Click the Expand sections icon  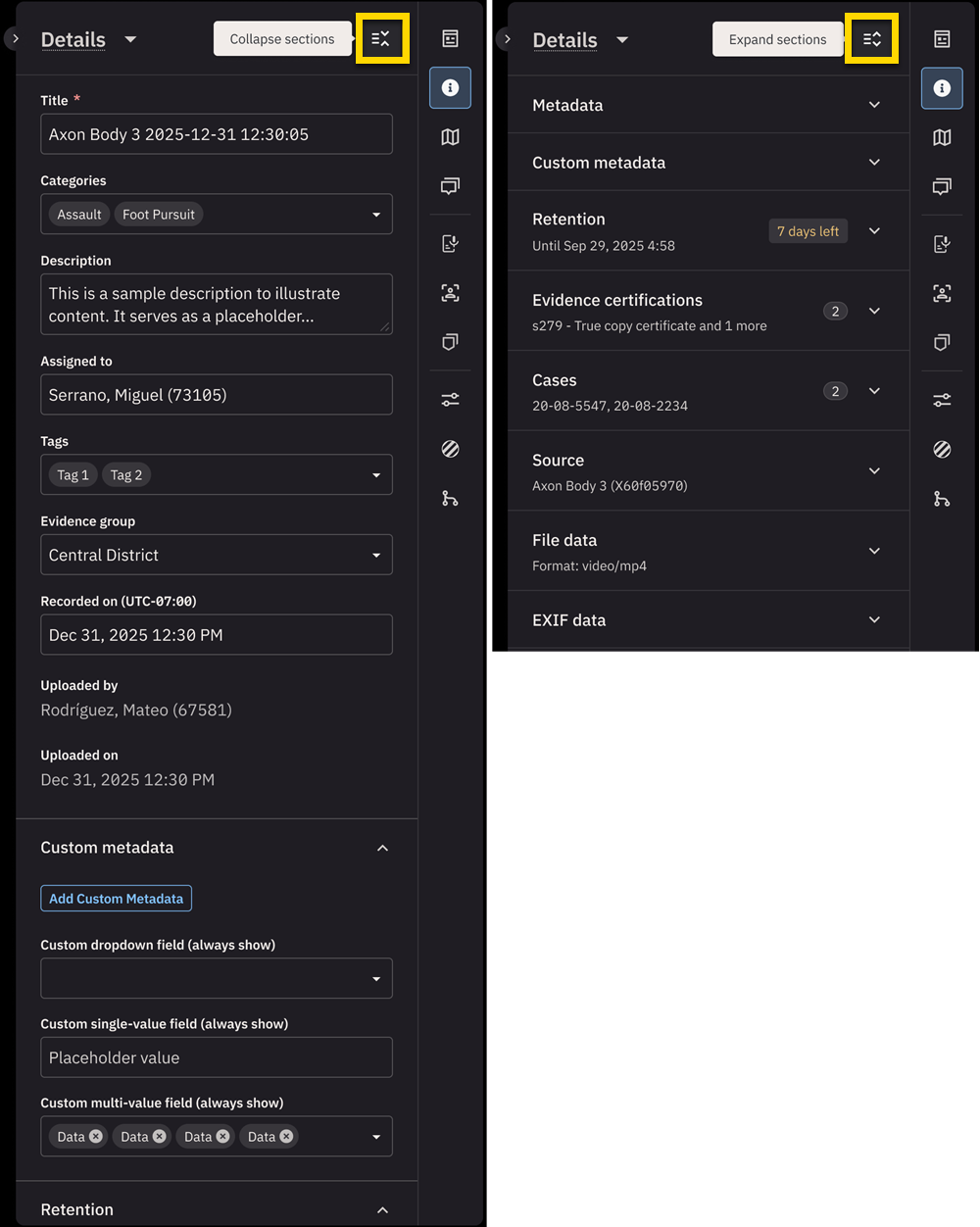pos(871,39)
